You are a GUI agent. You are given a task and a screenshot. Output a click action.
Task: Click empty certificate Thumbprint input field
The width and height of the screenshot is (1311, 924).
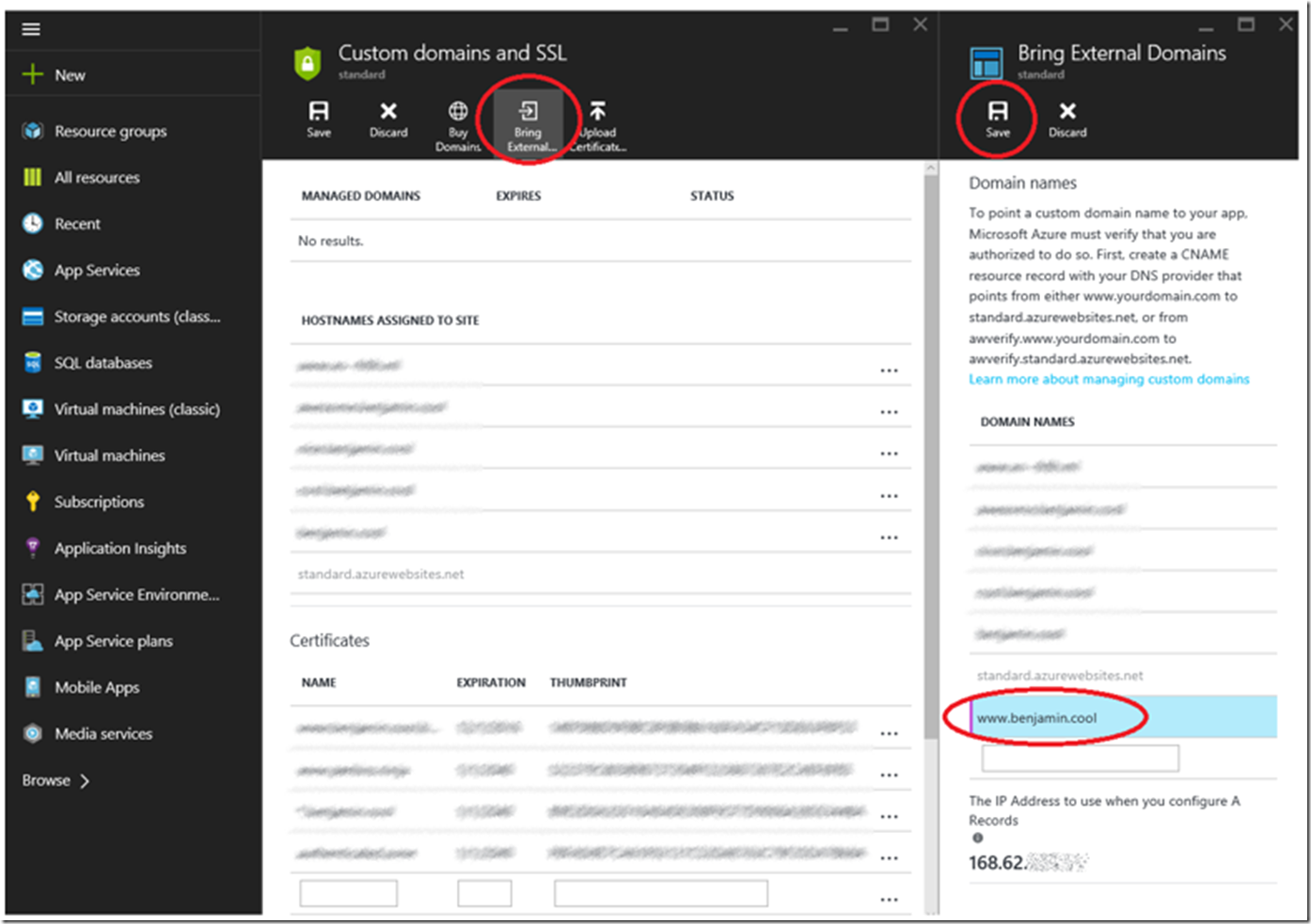tap(660, 893)
